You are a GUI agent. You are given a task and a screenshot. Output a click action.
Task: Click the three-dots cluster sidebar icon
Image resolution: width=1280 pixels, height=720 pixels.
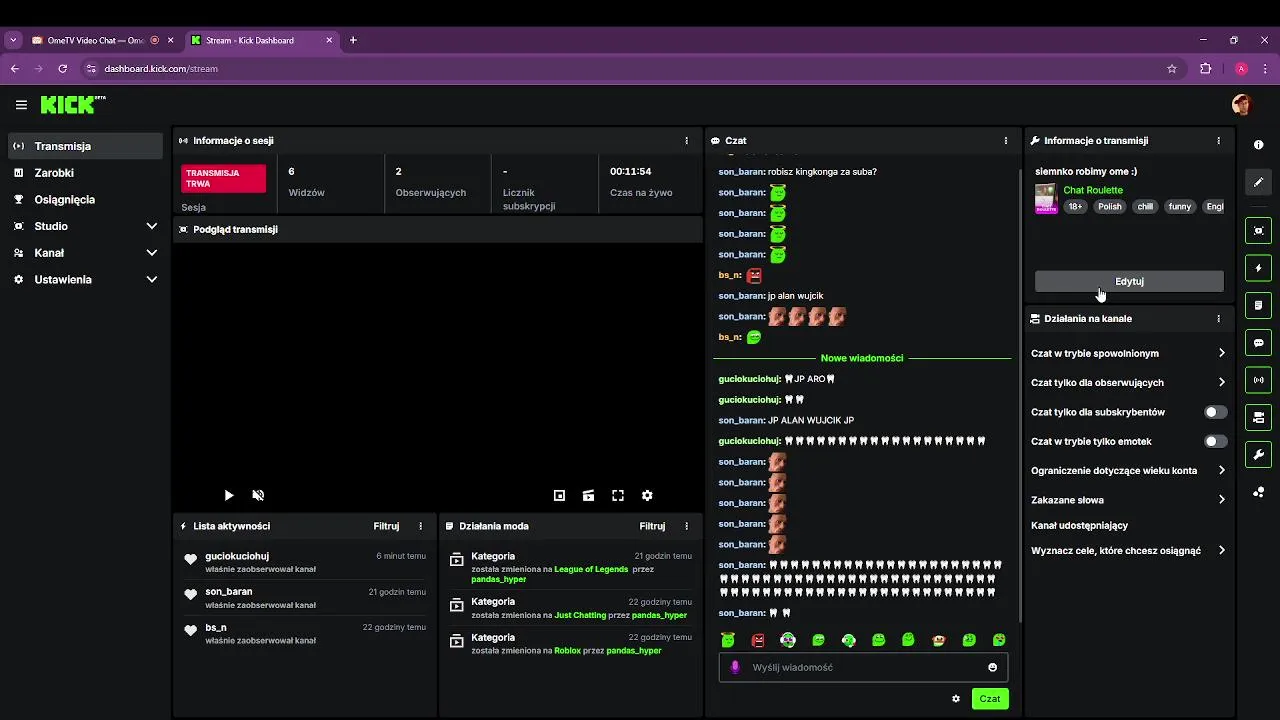click(1258, 491)
